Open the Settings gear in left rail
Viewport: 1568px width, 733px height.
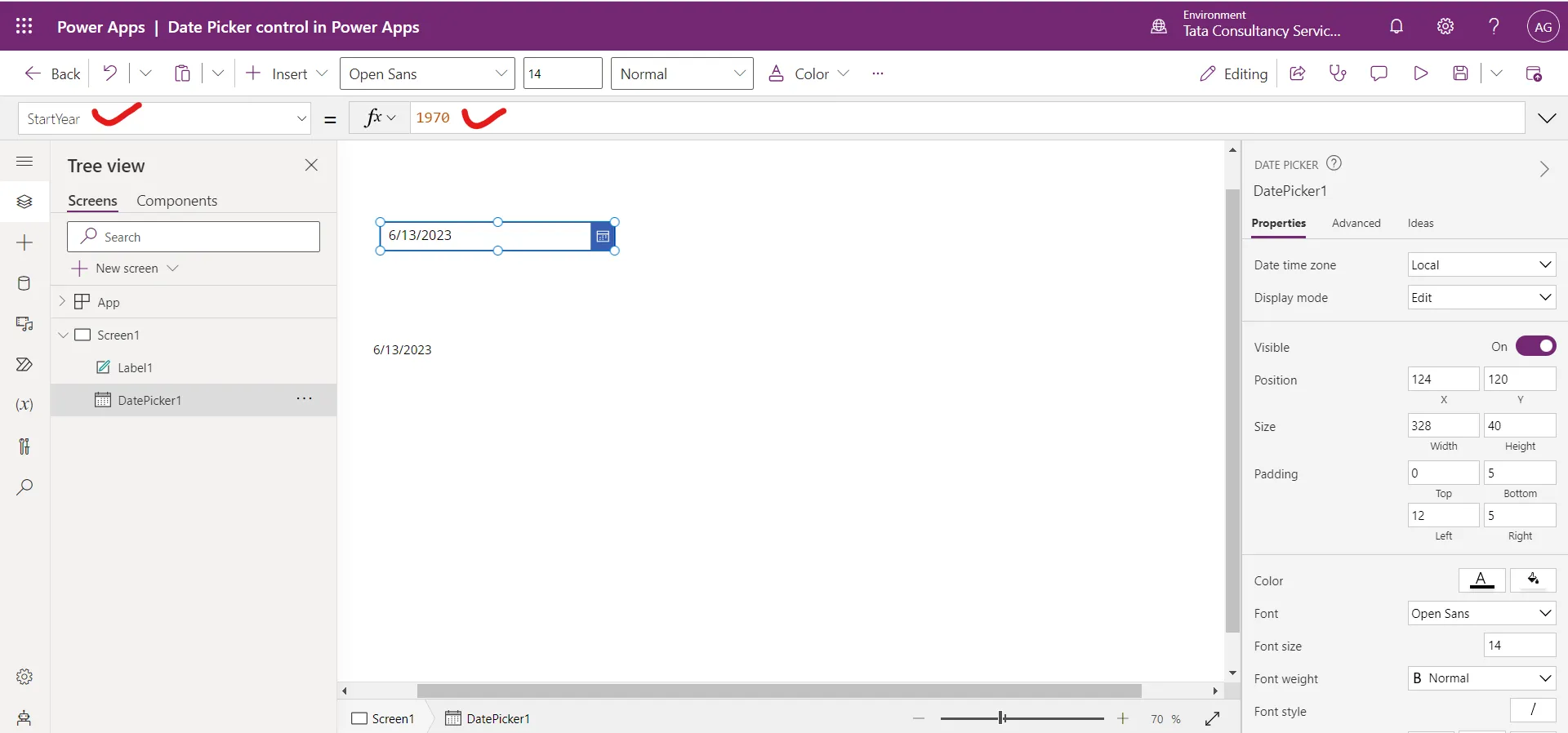tap(24, 677)
